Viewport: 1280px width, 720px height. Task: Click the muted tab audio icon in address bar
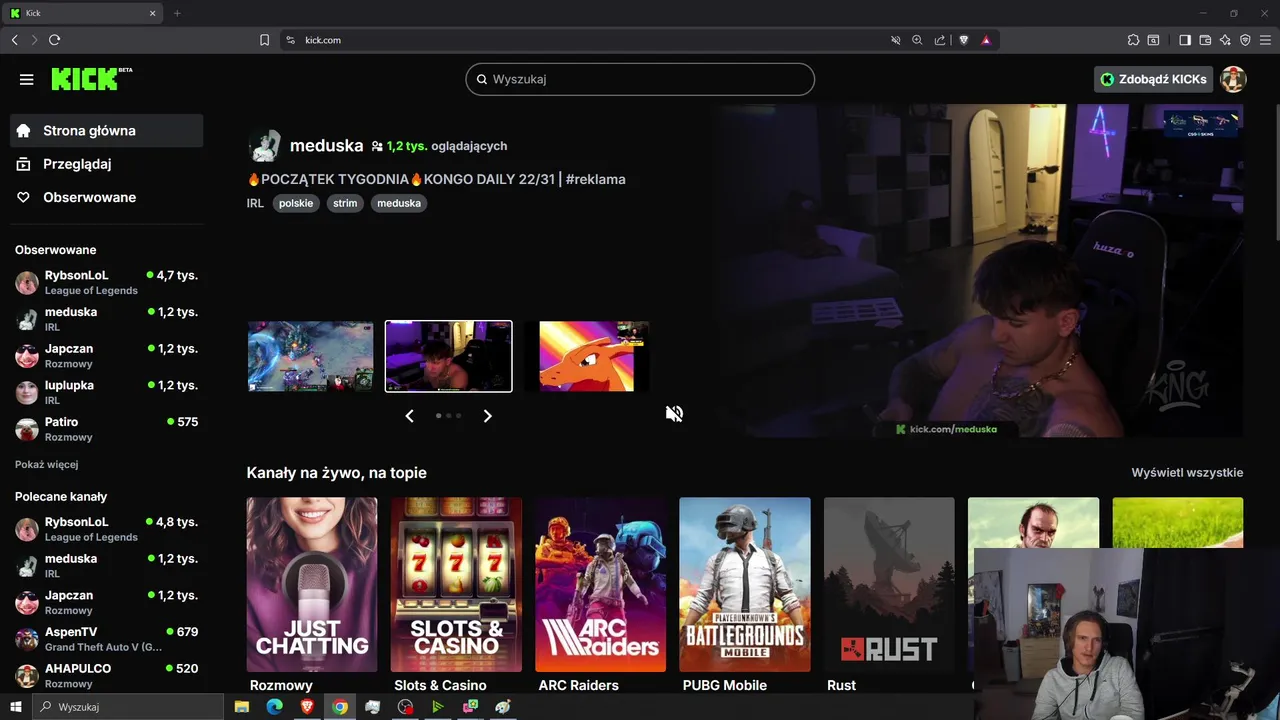click(896, 40)
